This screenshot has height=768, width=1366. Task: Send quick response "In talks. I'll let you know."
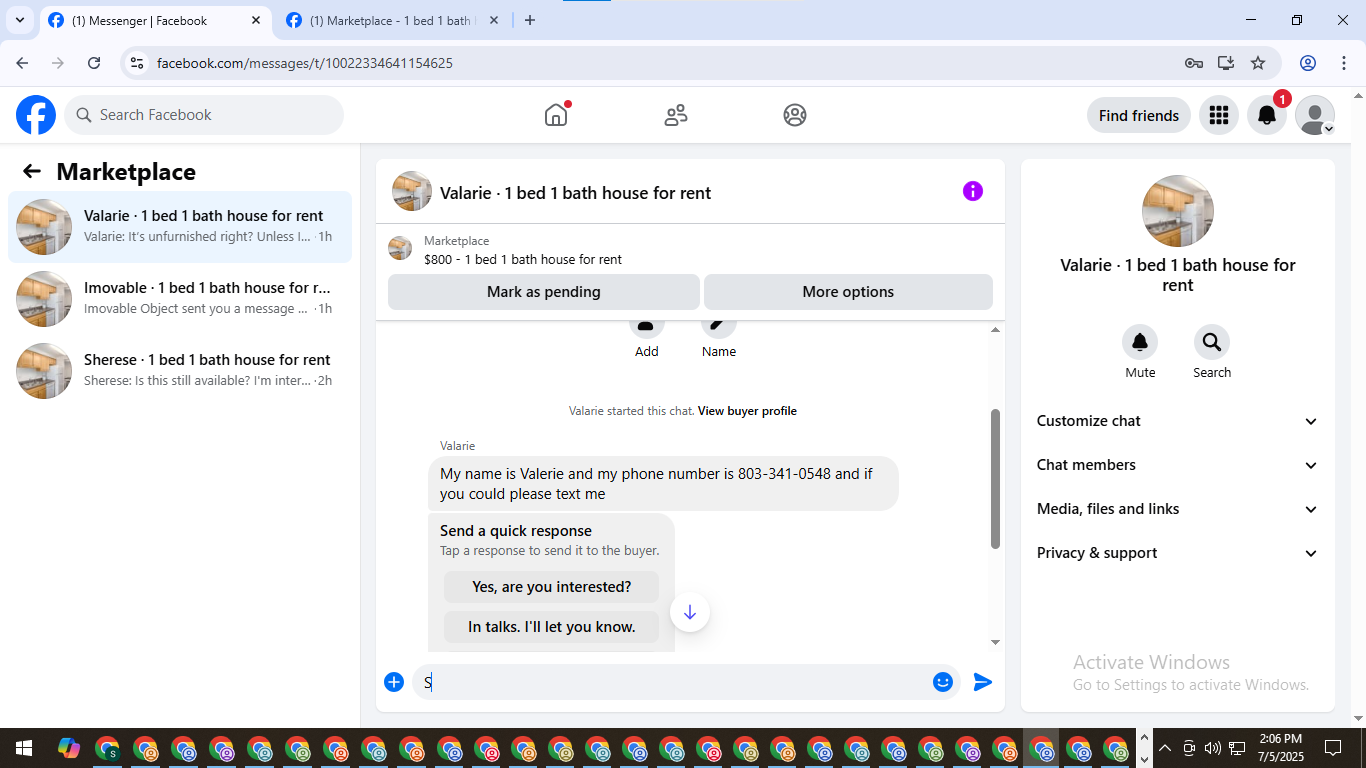pyautogui.click(x=552, y=627)
